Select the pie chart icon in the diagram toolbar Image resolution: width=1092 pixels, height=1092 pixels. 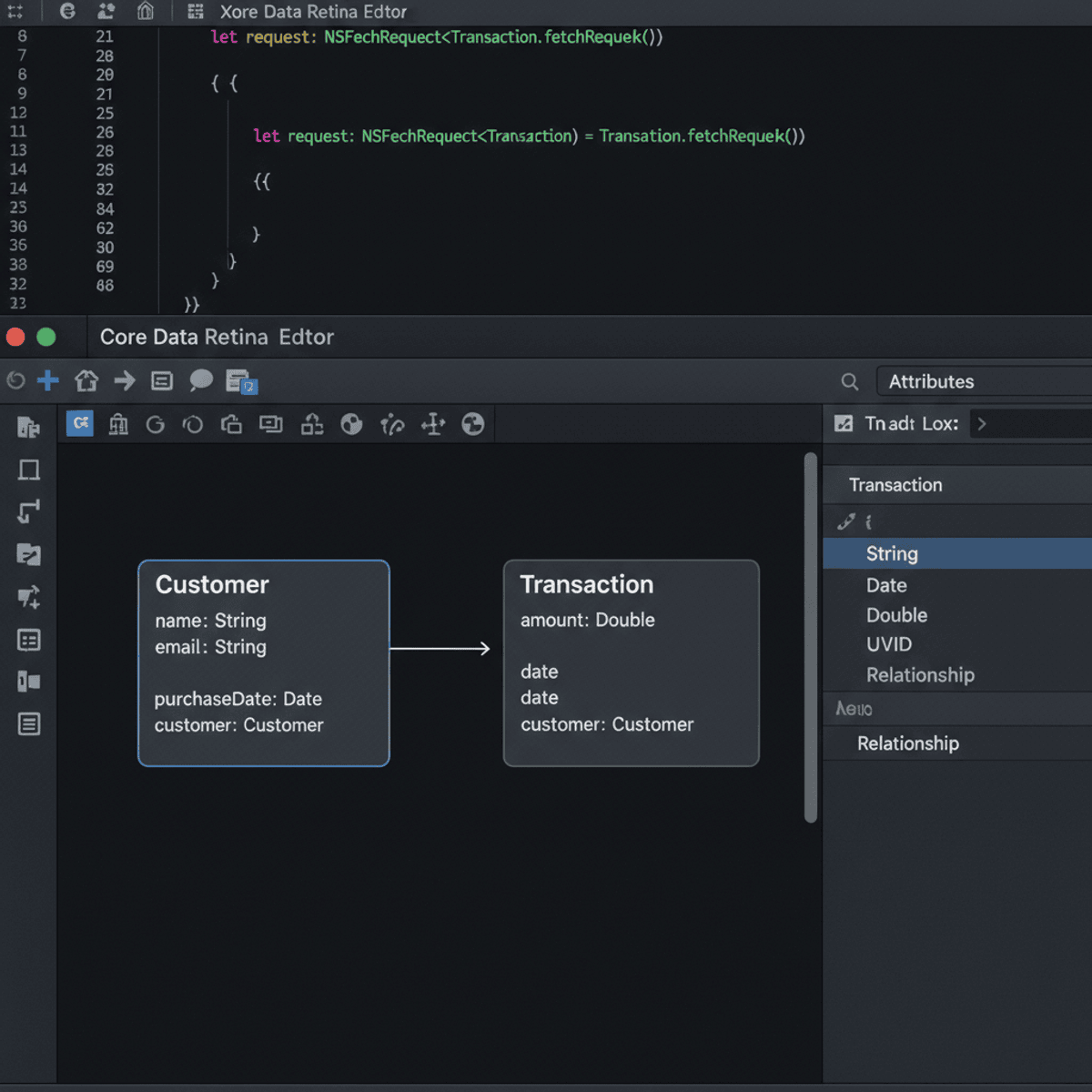pos(351,424)
